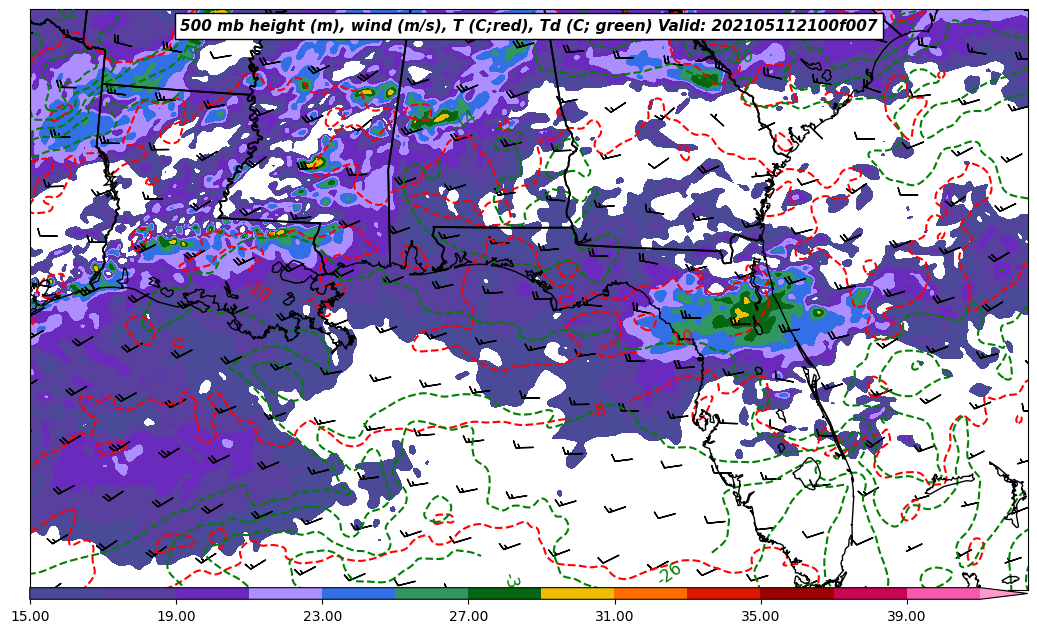Click the dark maroon colorbar segment
The image size is (1037, 633).
coord(796,593)
